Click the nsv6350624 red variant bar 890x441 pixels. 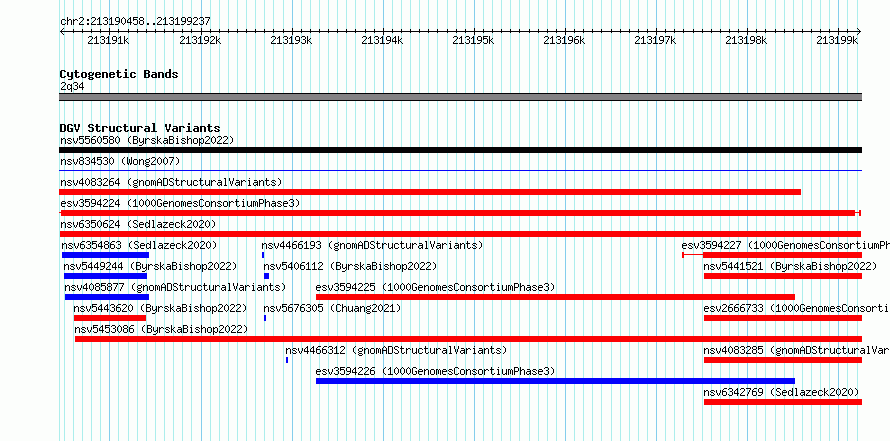460,234
